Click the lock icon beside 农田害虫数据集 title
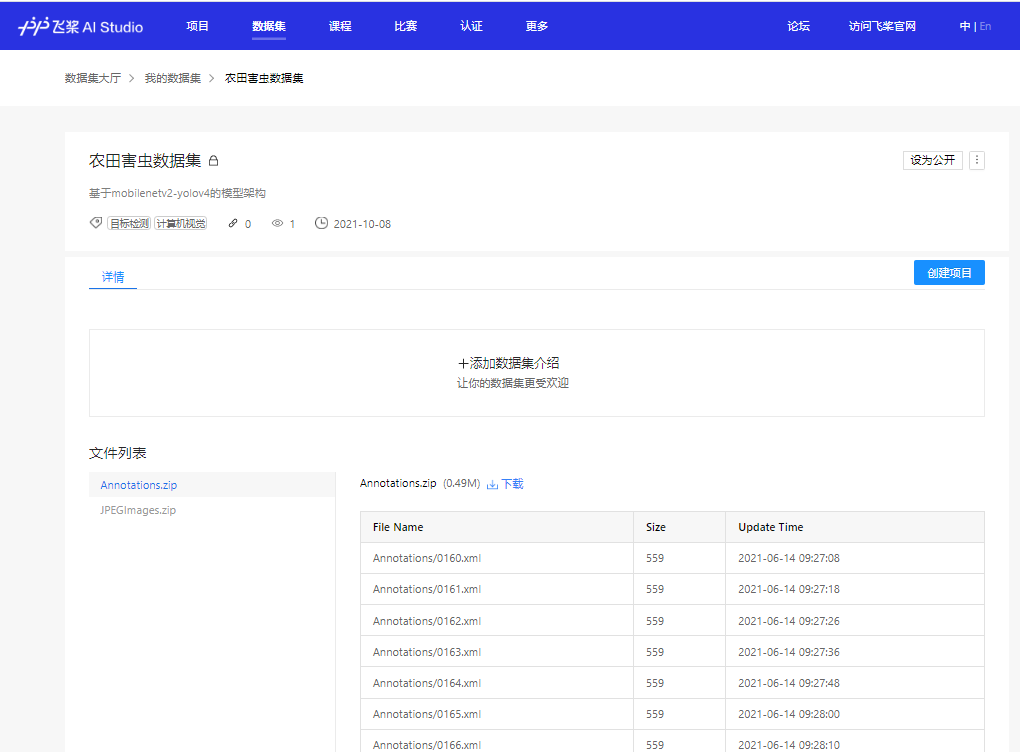 (x=213, y=160)
